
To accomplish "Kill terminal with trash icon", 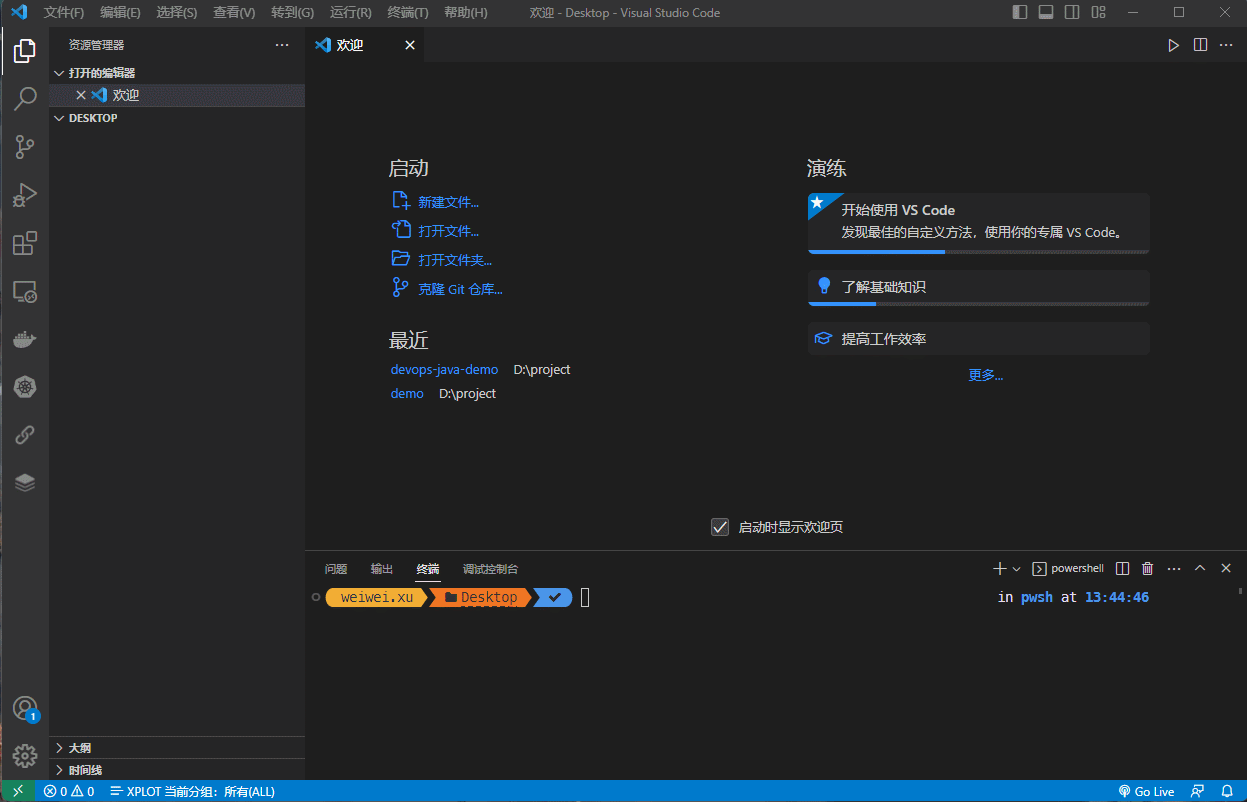I will 1148,568.
